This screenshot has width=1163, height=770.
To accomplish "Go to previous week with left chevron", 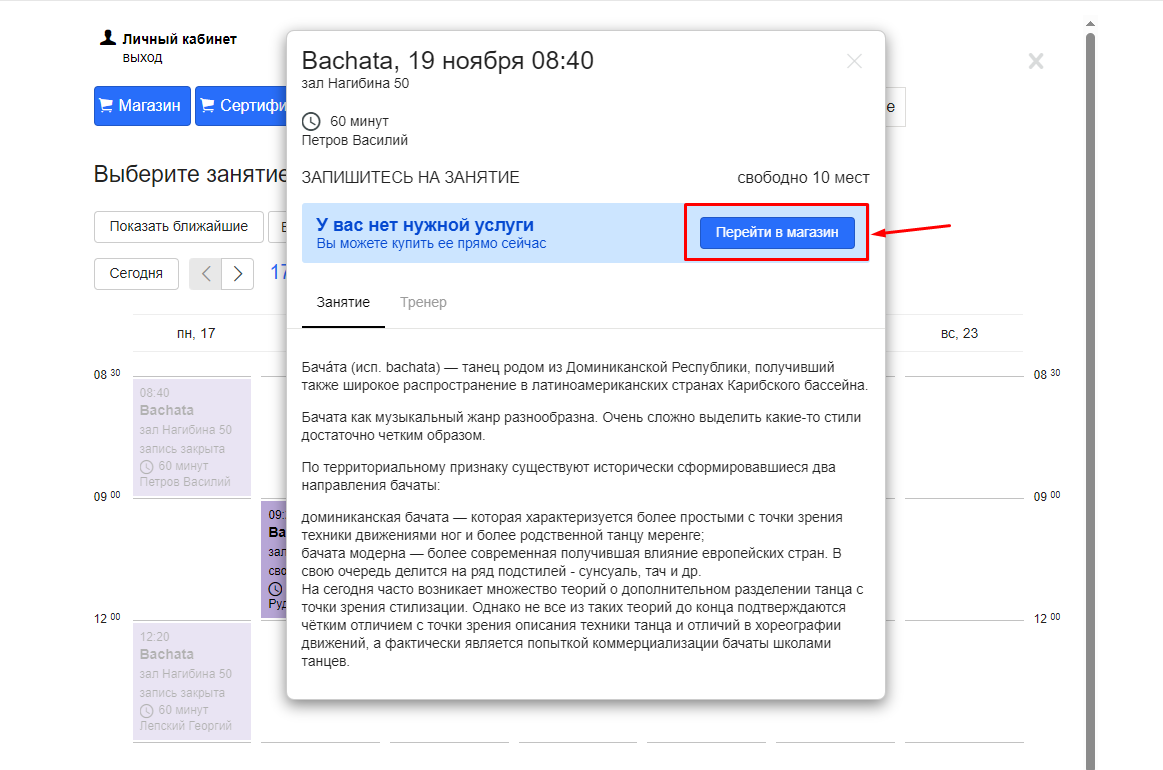I will (205, 274).
